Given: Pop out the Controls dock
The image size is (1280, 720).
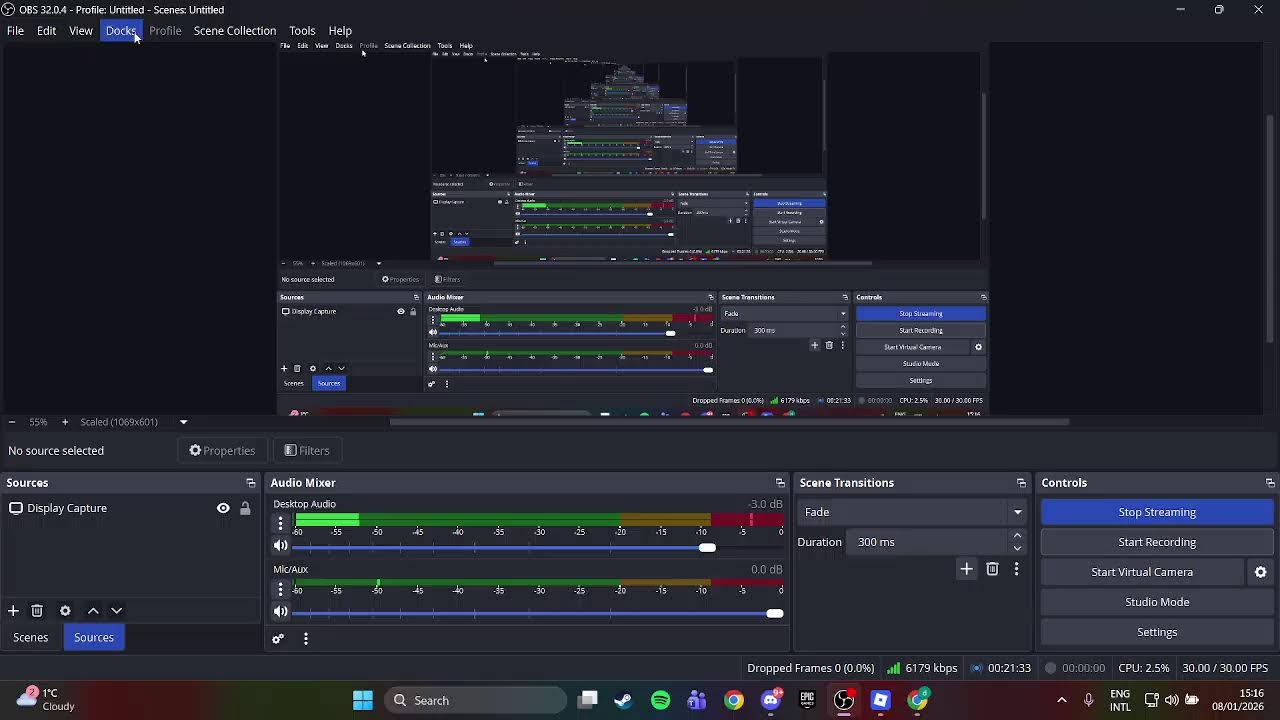Looking at the screenshot, I should pyautogui.click(x=1270, y=483).
